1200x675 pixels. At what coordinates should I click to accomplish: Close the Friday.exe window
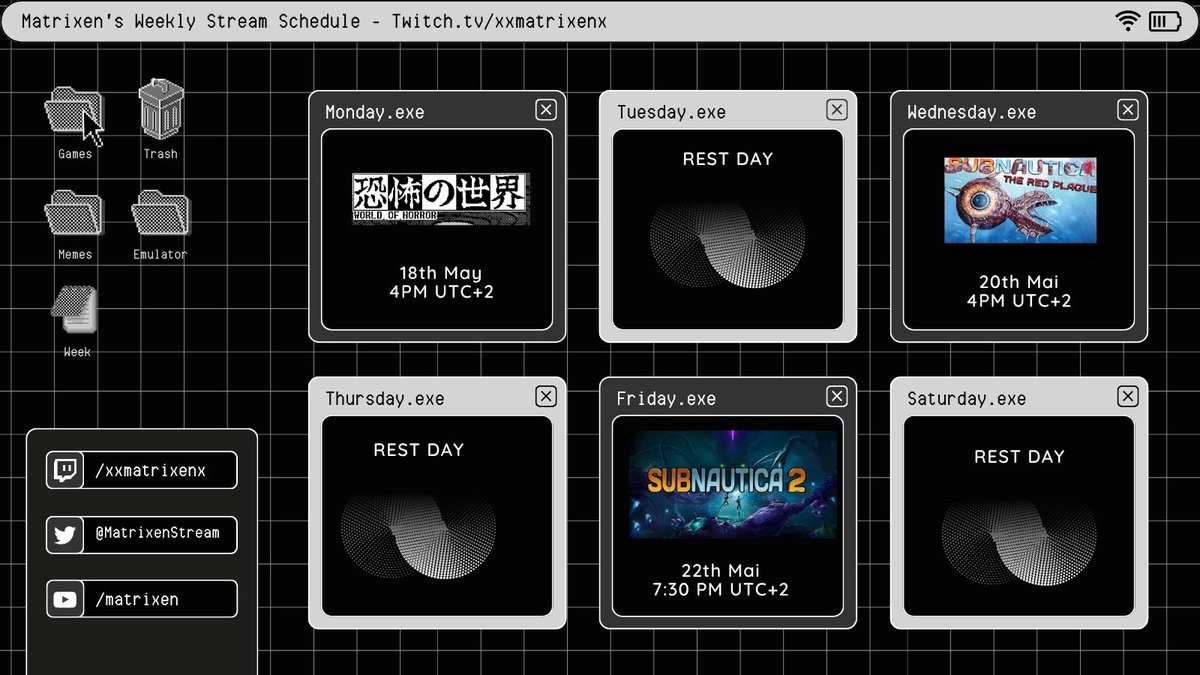tap(837, 396)
